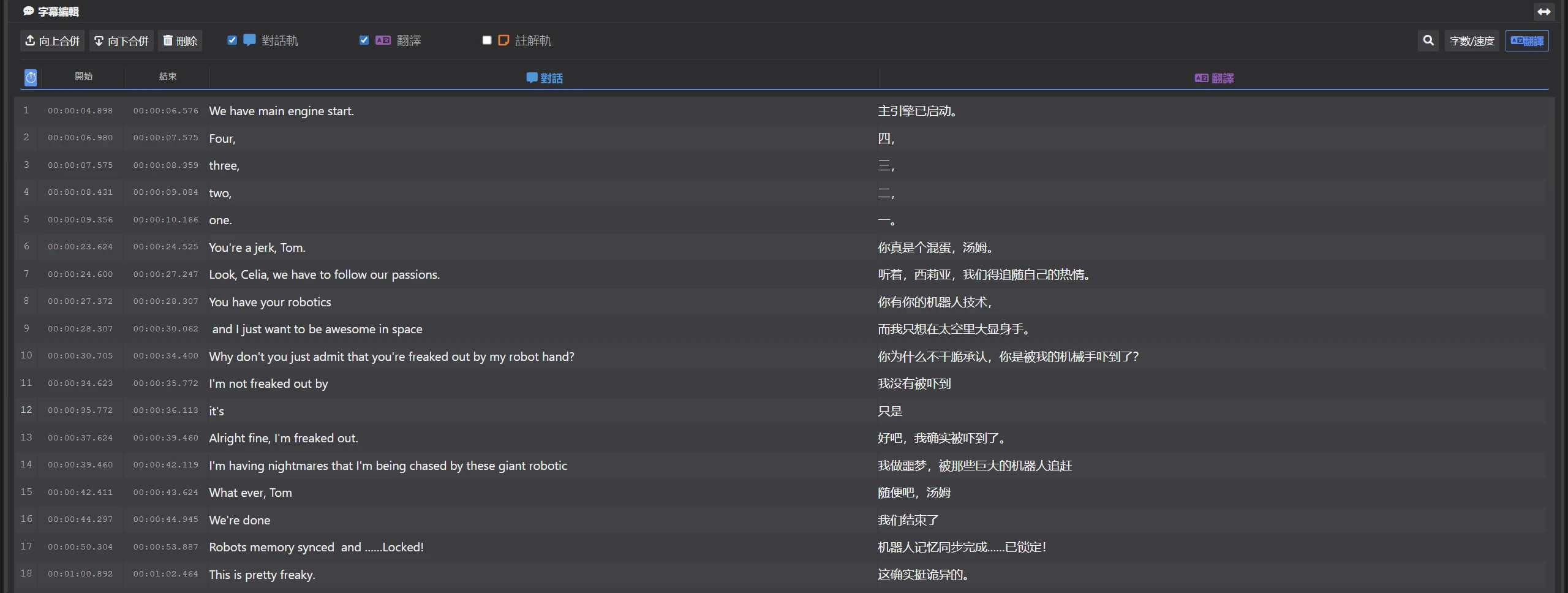Screen dimensions: 1568x593
Task: Select the line 'I'm not freaked out by'
Action: 268,383
